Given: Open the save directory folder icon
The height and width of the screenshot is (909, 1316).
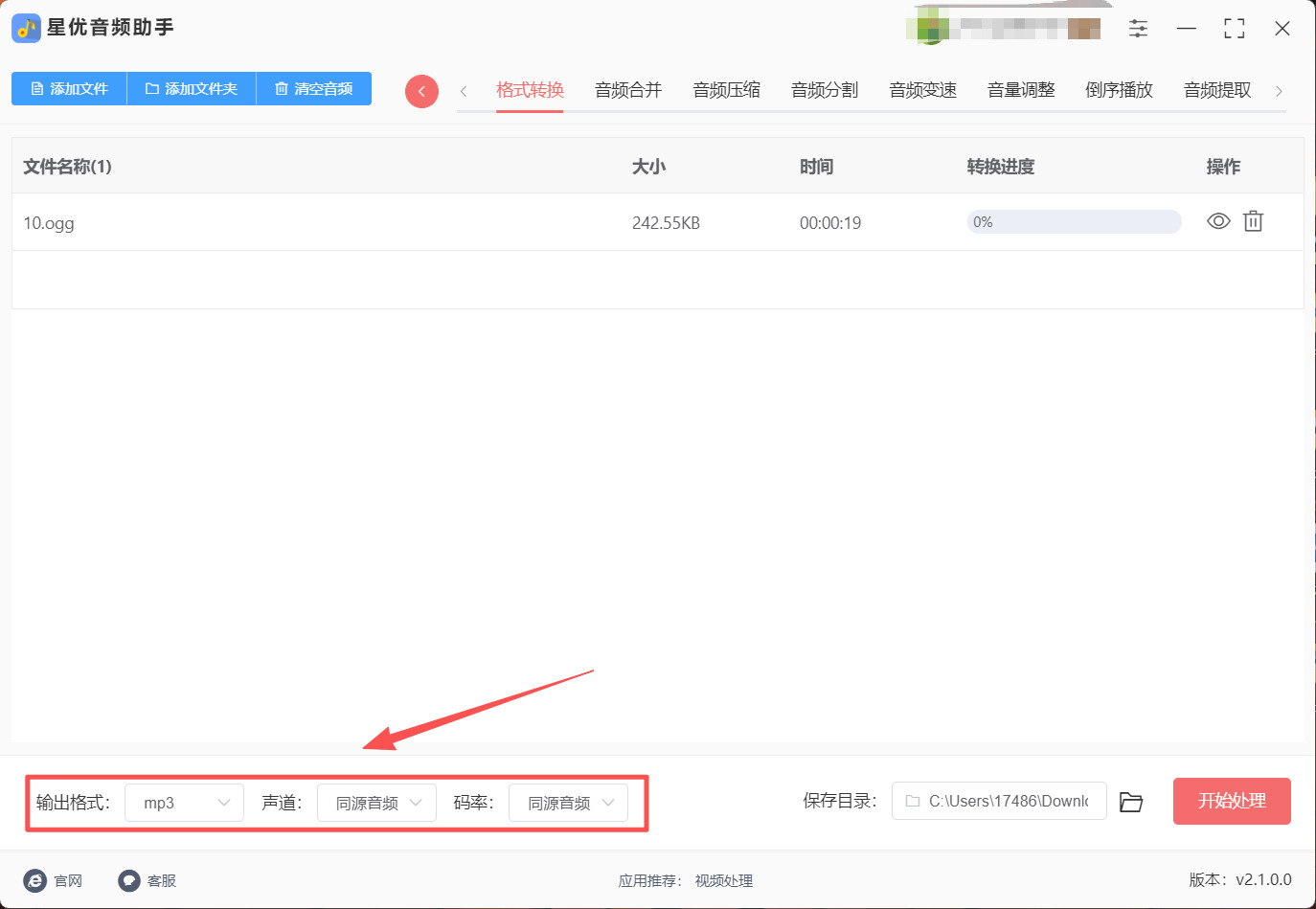Looking at the screenshot, I should click(1131, 802).
